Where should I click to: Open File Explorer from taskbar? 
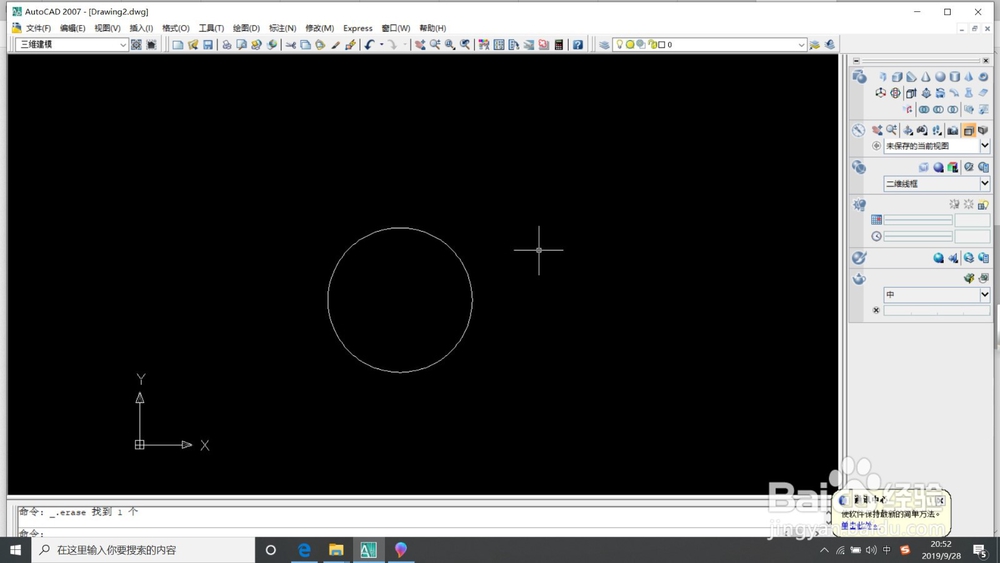click(x=336, y=550)
